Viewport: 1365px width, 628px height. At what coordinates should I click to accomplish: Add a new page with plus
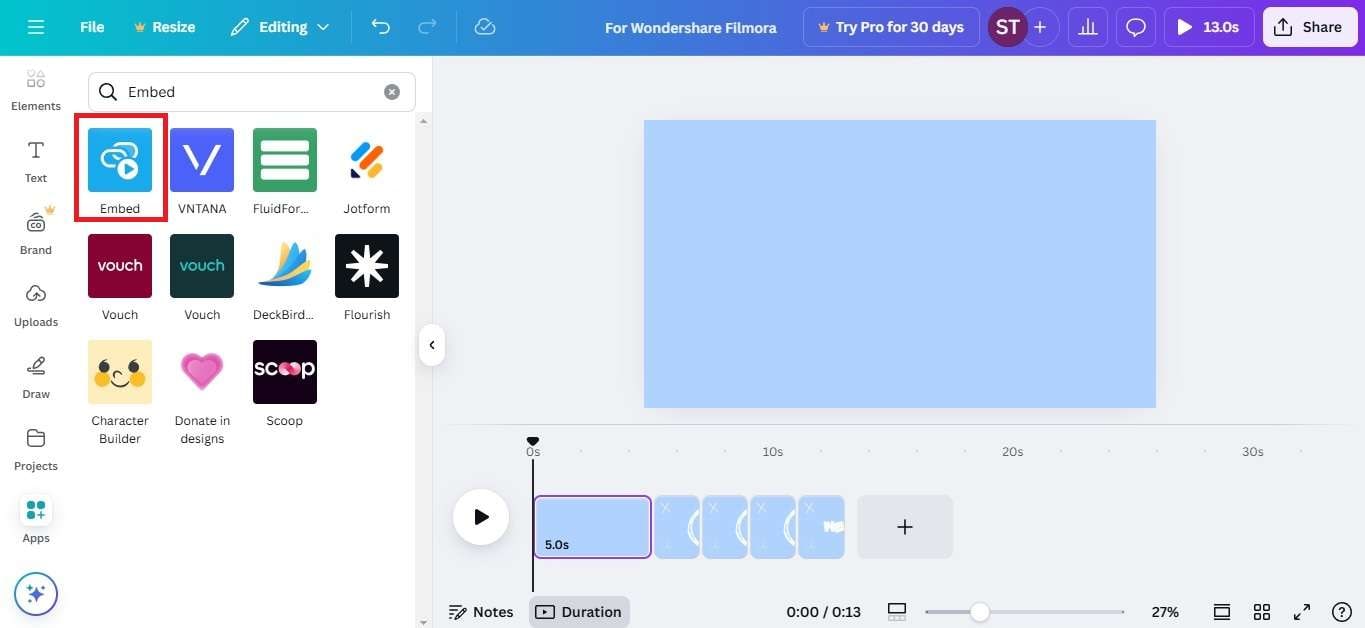point(905,527)
